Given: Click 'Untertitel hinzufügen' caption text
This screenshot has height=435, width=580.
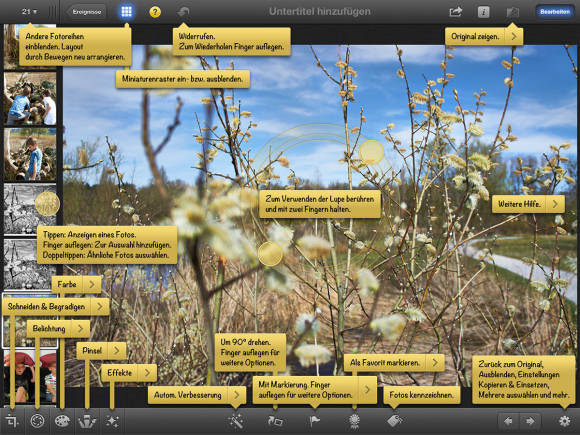Looking at the screenshot, I should tap(320, 11).
